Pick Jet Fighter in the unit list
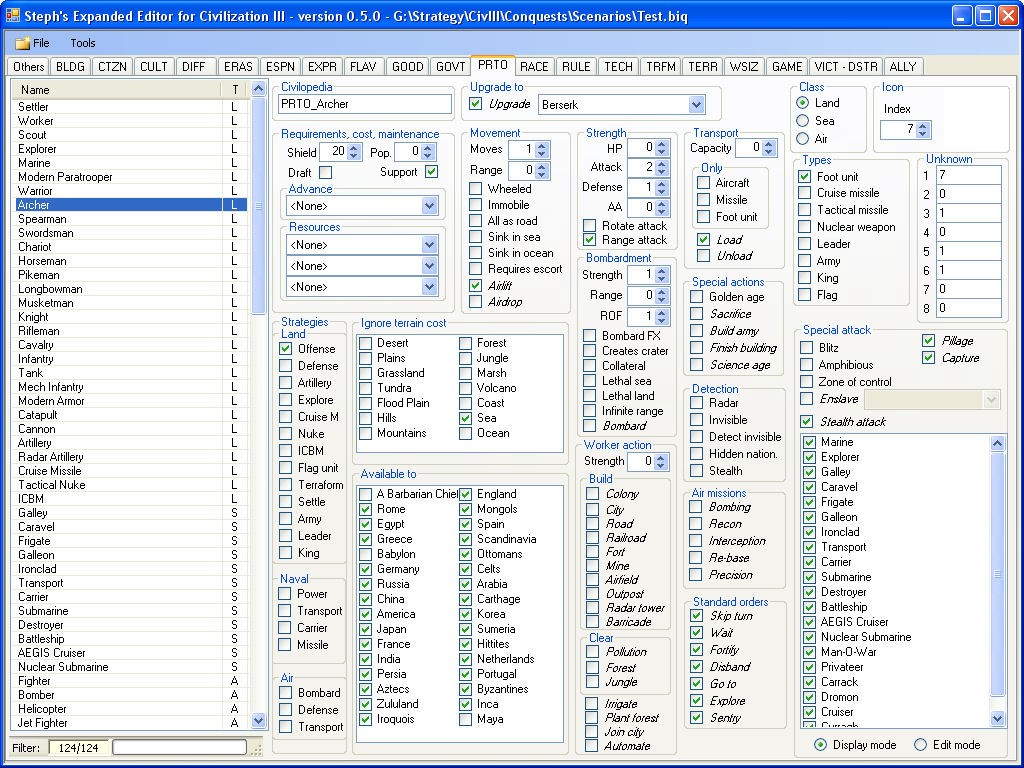The width and height of the screenshot is (1024, 768). pos(129,723)
